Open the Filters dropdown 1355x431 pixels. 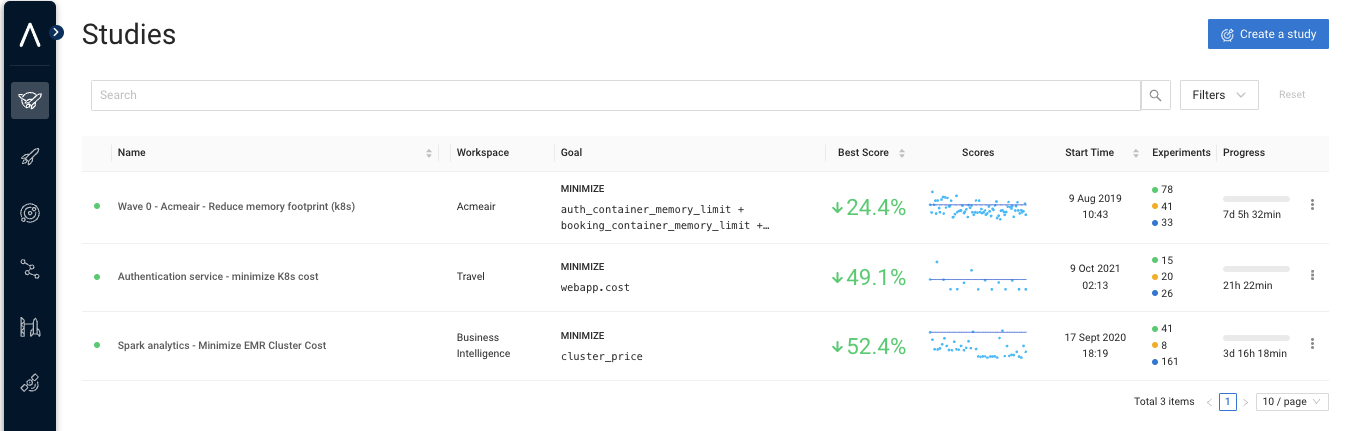click(1218, 95)
